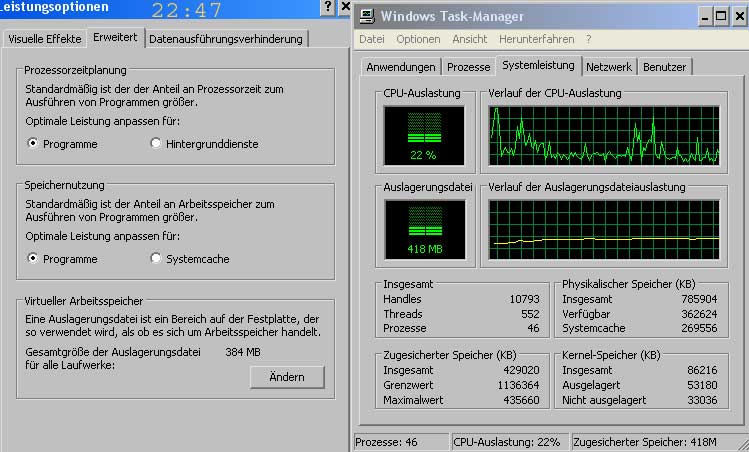Click the Maximalwert value 435660
Image resolution: width=749 pixels, height=452 pixels.
(521, 400)
